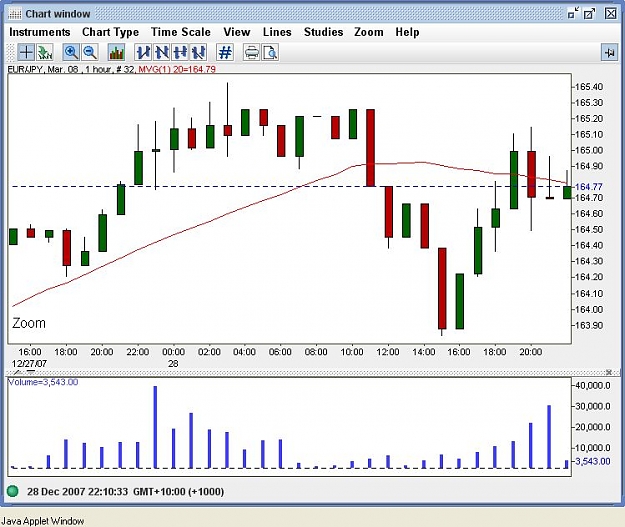This screenshot has width=625, height=527.
Task: Toggle the volume histogram toolbar icon
Action: pos(116,52)
